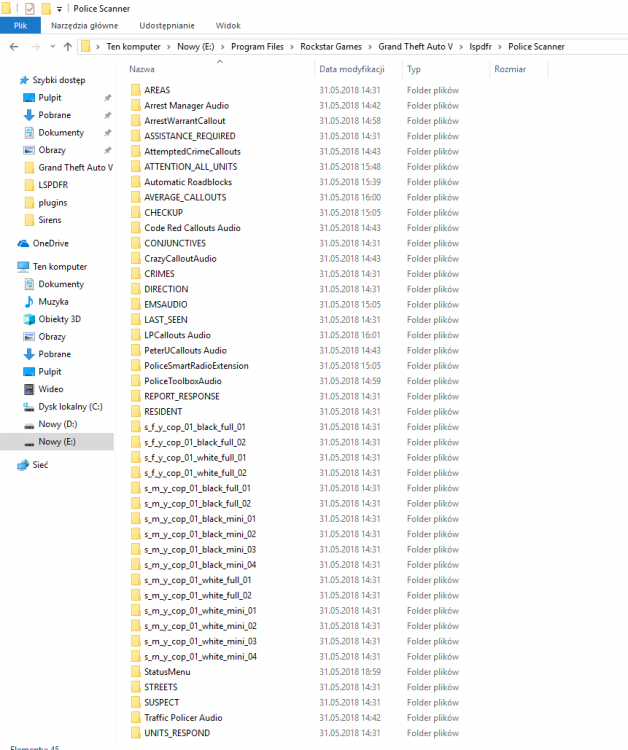Expand chevron after Nowy (E:) breadcrumb
The width and height of the screenshot is (628, 750).
pos(222,47)
